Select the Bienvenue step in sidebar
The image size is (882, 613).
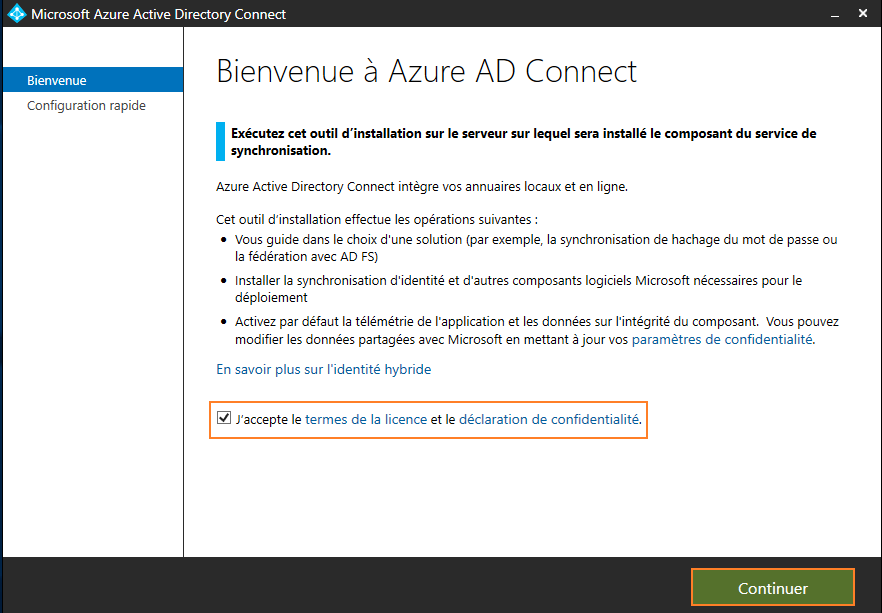(93, 80)
